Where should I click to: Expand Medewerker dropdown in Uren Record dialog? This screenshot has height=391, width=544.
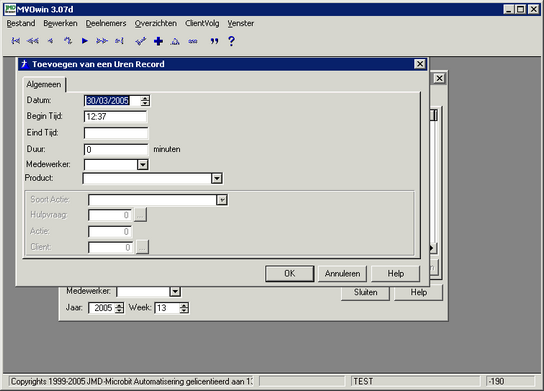[143, 164]
